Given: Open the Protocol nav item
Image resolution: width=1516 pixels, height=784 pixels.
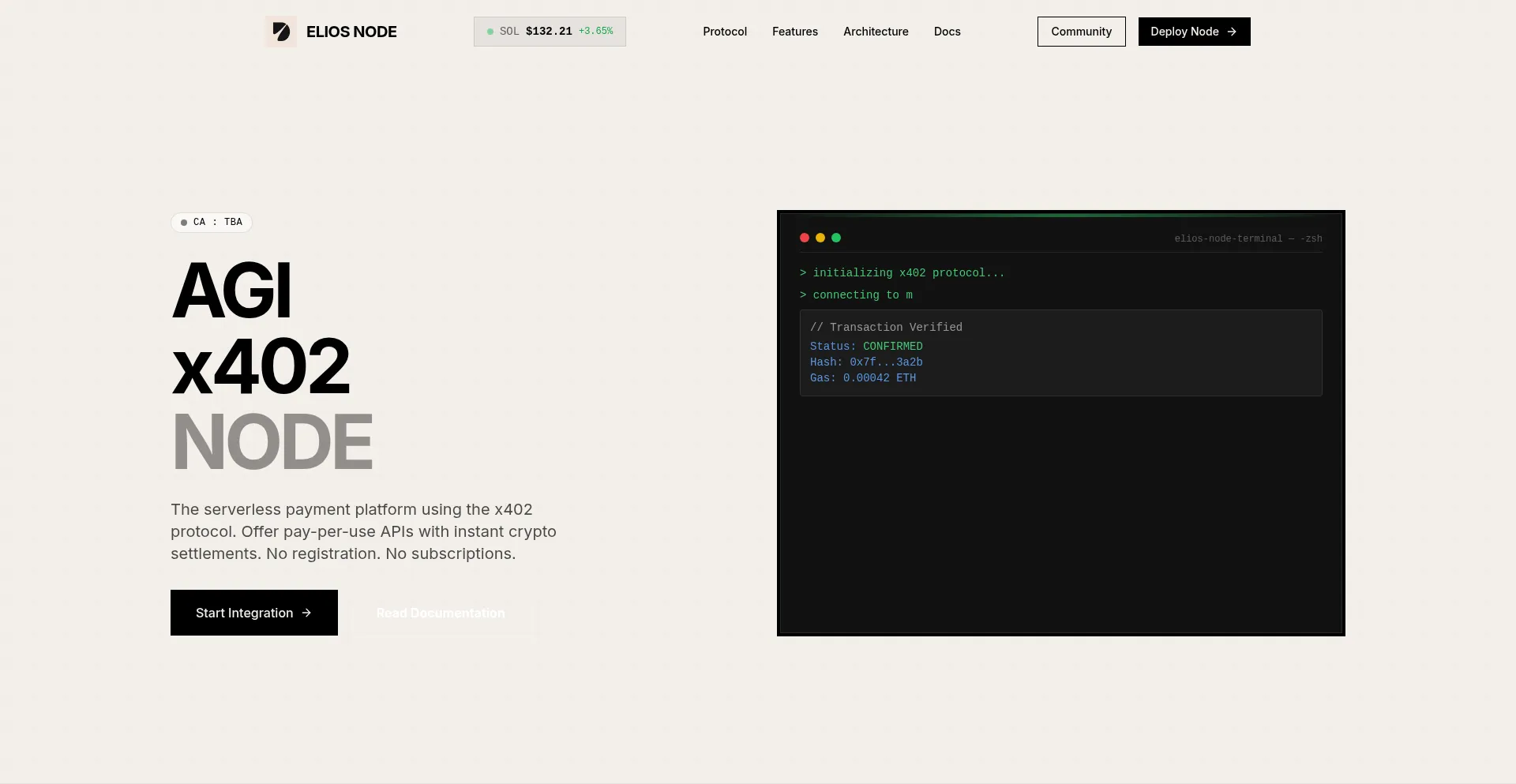Looking at the screenshot, I should click(724, 32).
